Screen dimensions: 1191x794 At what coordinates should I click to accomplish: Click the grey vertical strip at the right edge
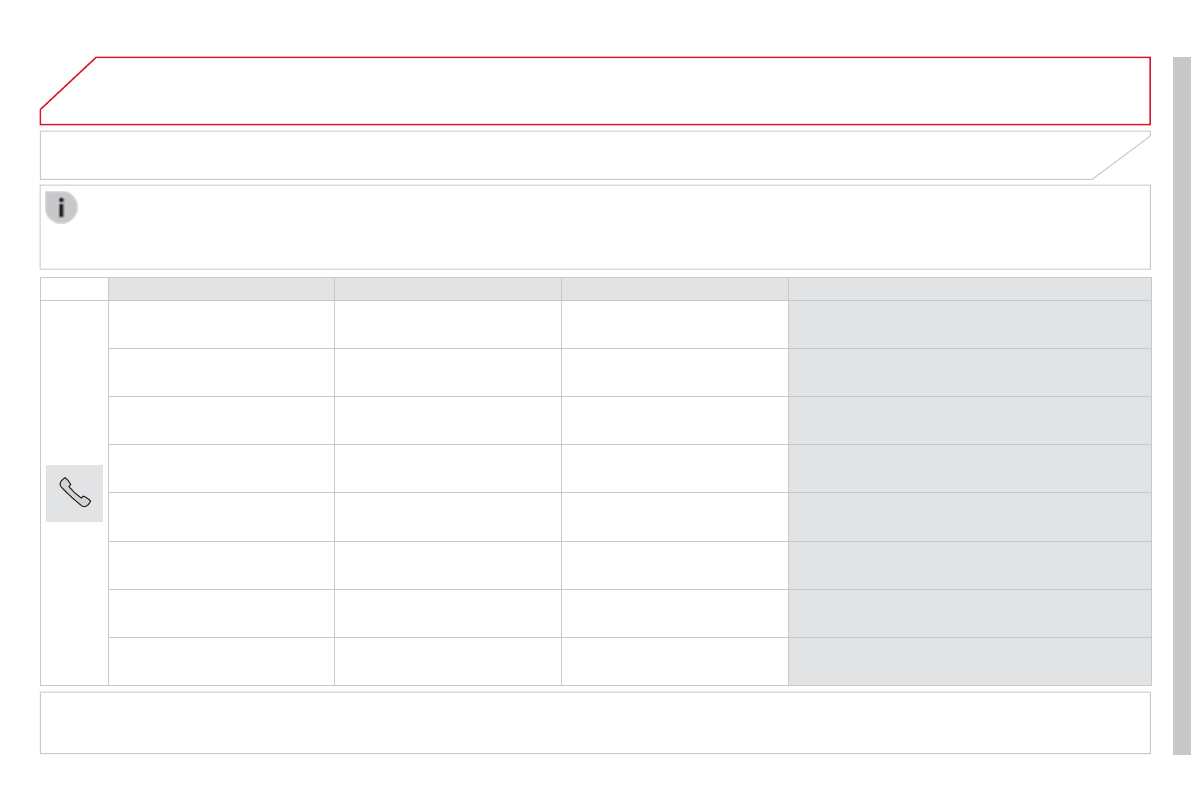pyautogui.click(x=1181, y=405)
